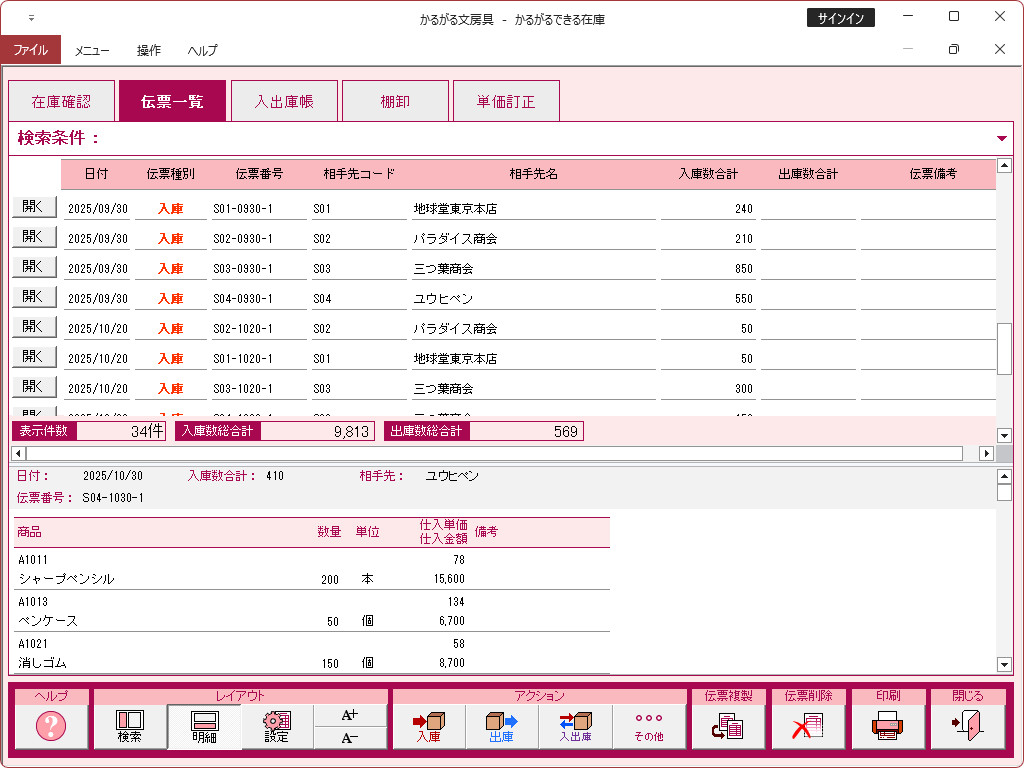Click the 伝票削除 delete slip icon
The image size is (1024, 768).
tap(807, 727)
